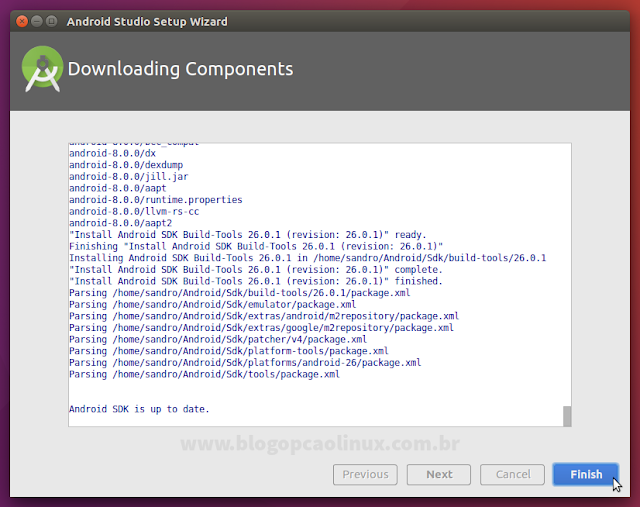Click the Android Studio logo icon
Image resolution: width=640 pixels, height=507 pixels.
(42, 69)
